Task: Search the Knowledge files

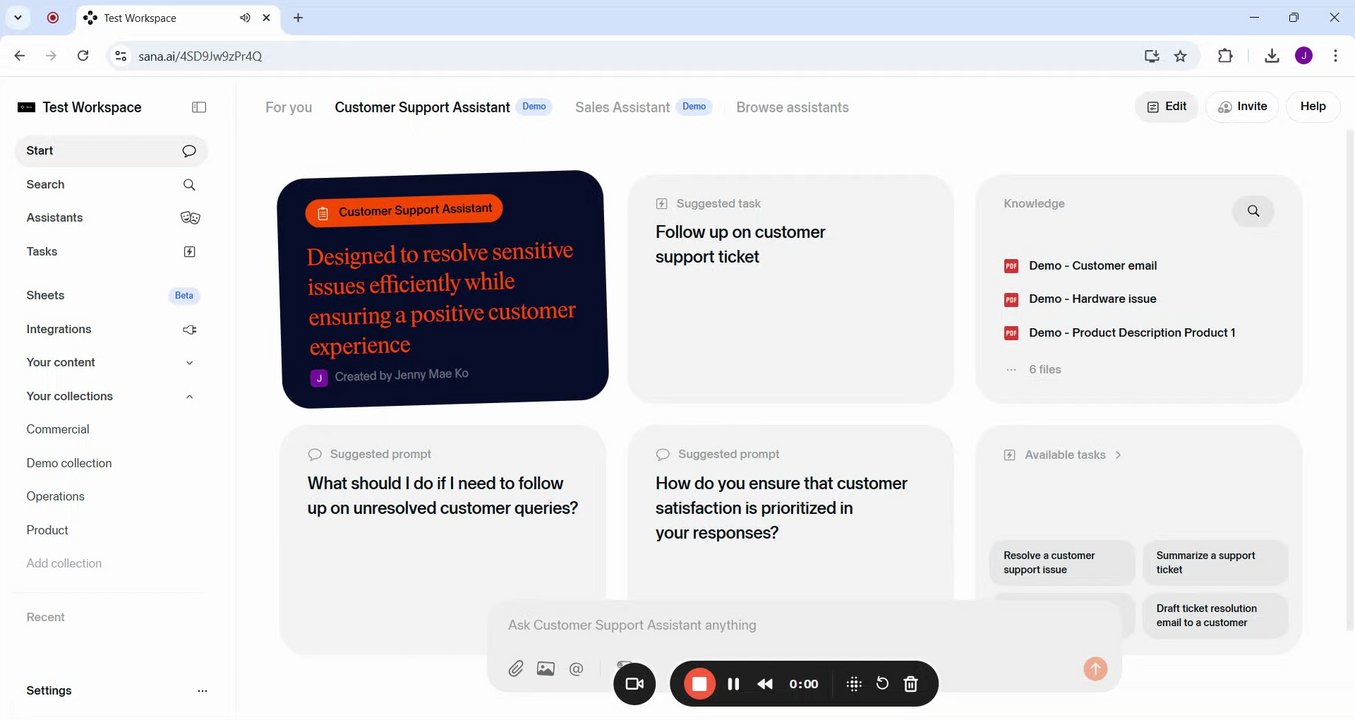Action: pos(1253,211)
